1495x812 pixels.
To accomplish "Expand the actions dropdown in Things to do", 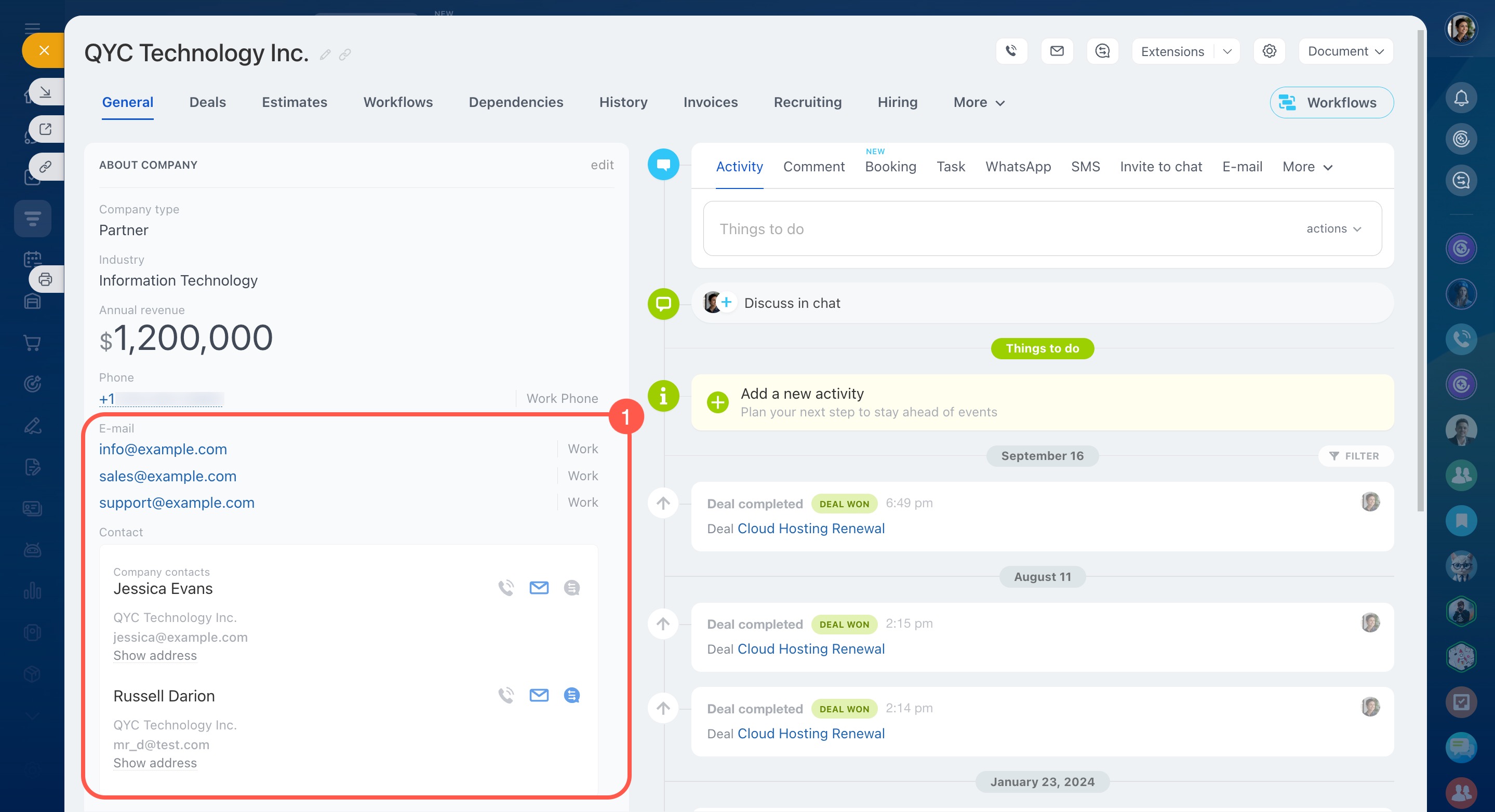I will pos(1333,228).
